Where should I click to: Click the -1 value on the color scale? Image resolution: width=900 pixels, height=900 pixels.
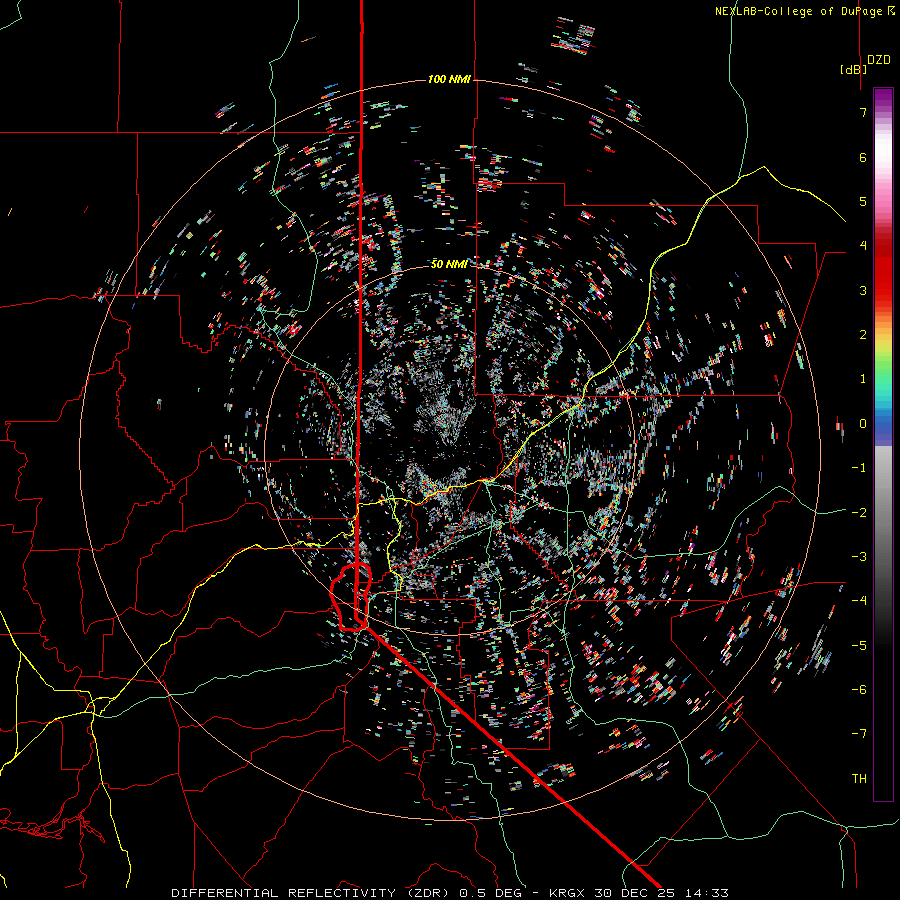[859, 468]
